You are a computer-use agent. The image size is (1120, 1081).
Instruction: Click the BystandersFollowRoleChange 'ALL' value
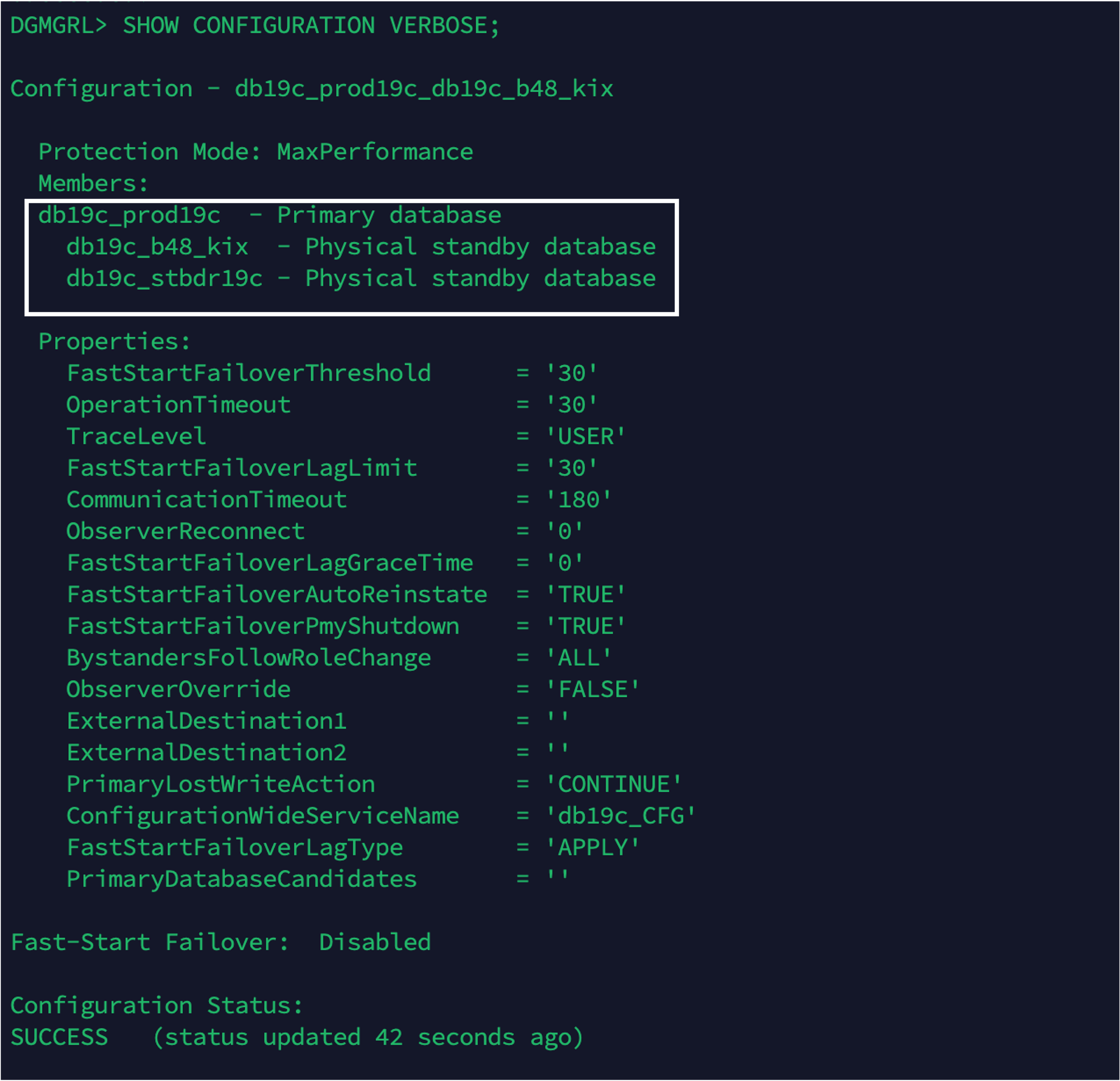578,658
